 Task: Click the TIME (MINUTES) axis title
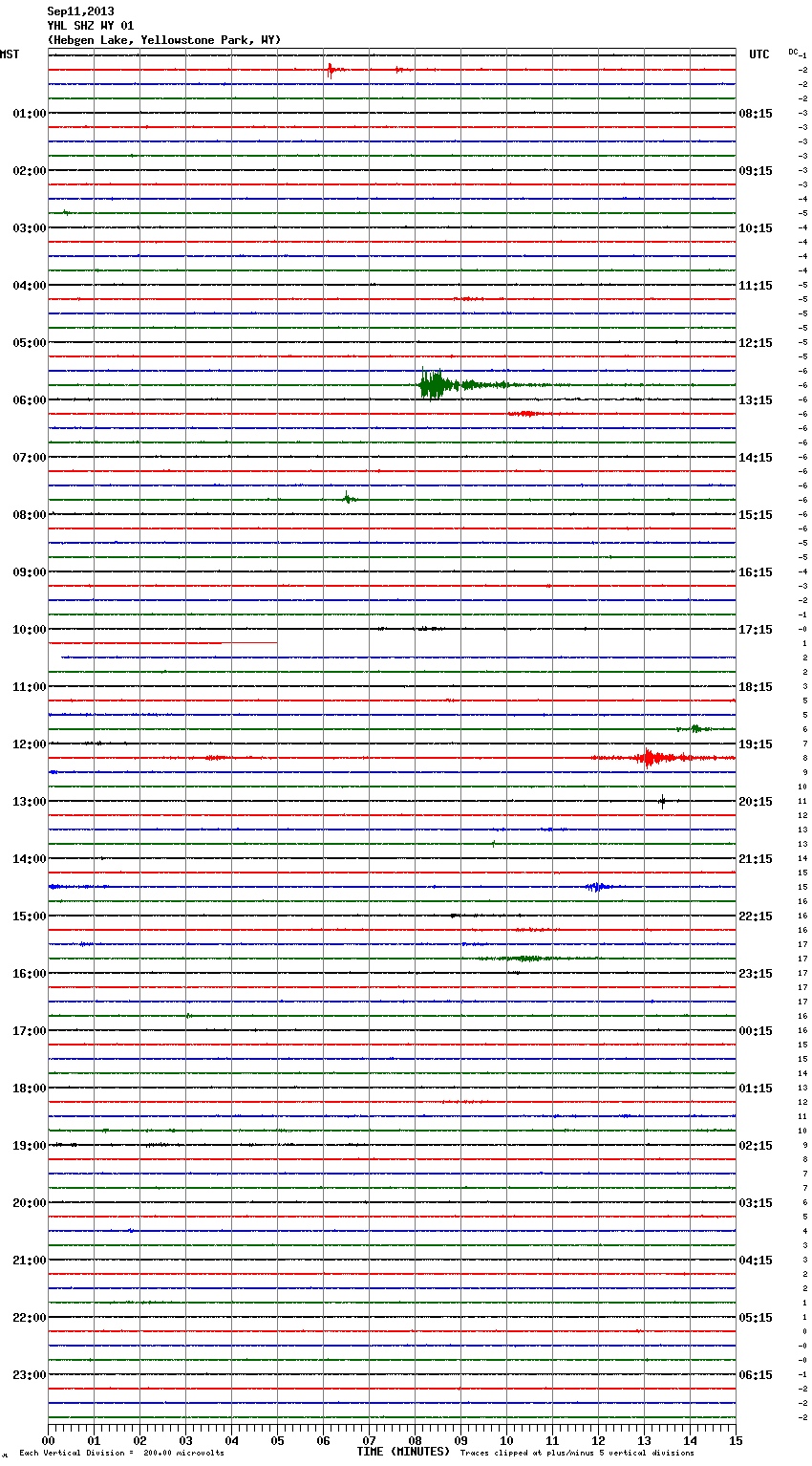click(x=403, y=1452)
